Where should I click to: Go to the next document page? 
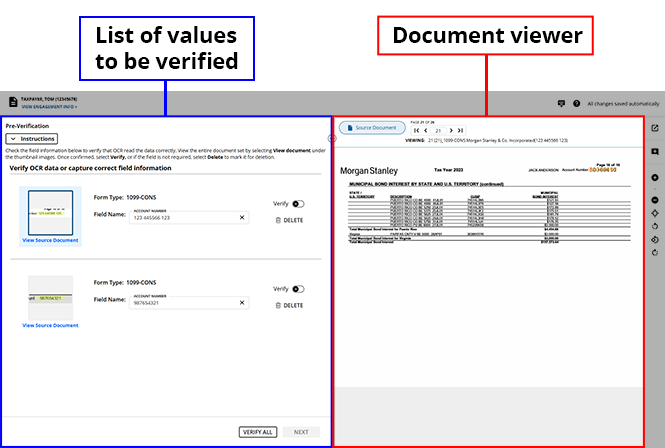[451, 131]
